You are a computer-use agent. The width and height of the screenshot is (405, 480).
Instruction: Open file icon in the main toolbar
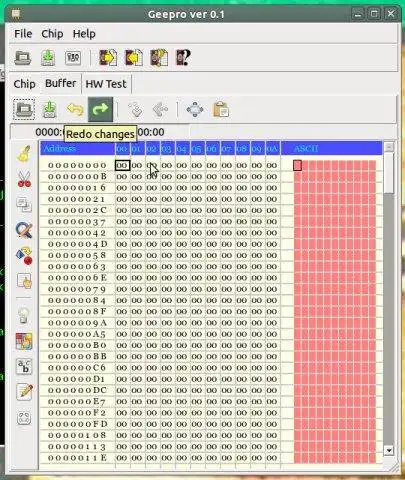coord(23,58)
